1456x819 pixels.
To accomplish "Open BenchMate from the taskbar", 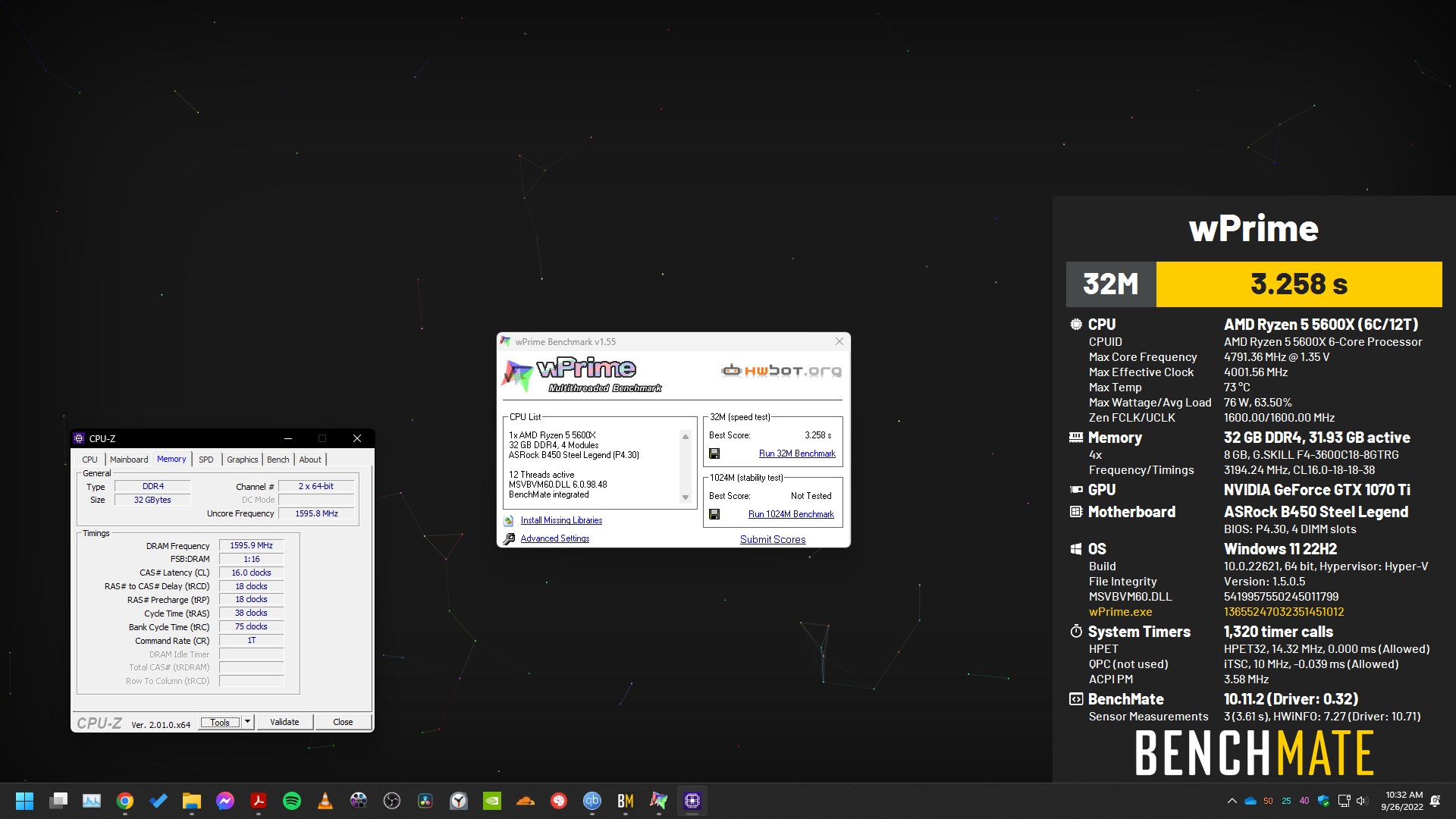I will (626, 801).
